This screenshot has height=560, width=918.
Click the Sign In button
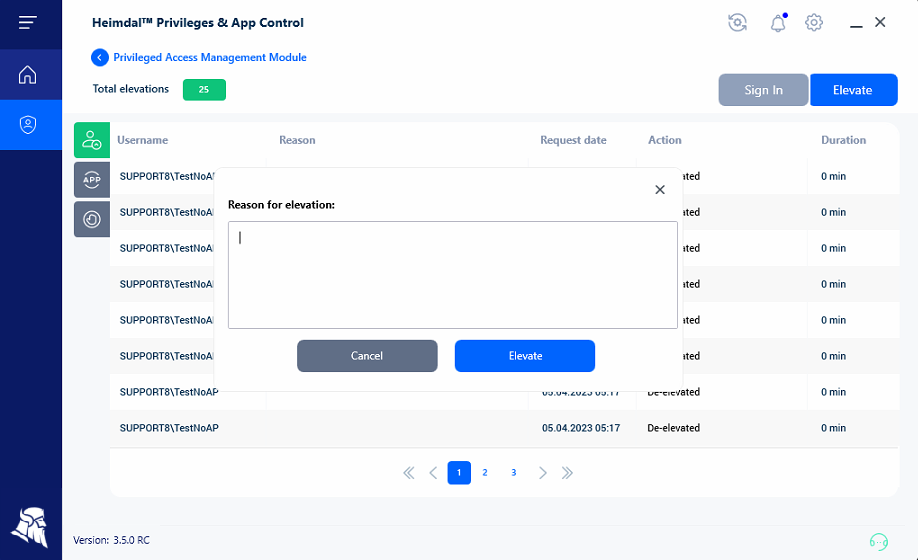coord(763,90)
